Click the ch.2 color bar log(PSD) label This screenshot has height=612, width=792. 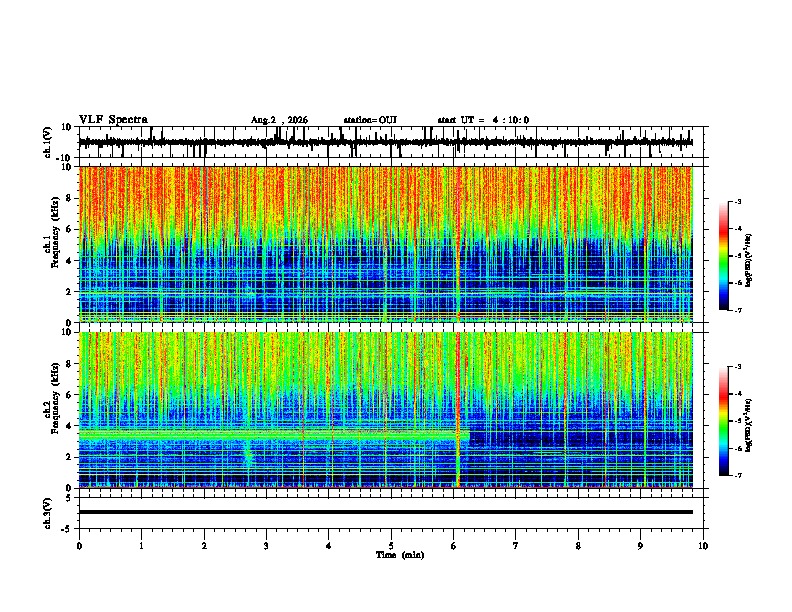(749, 425)
